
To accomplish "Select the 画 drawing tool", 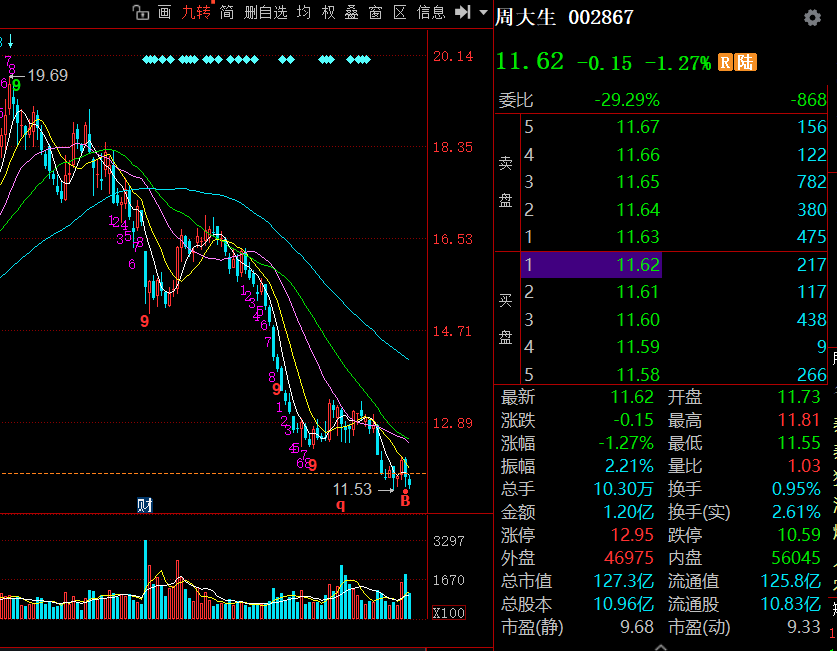I will 164,12.
